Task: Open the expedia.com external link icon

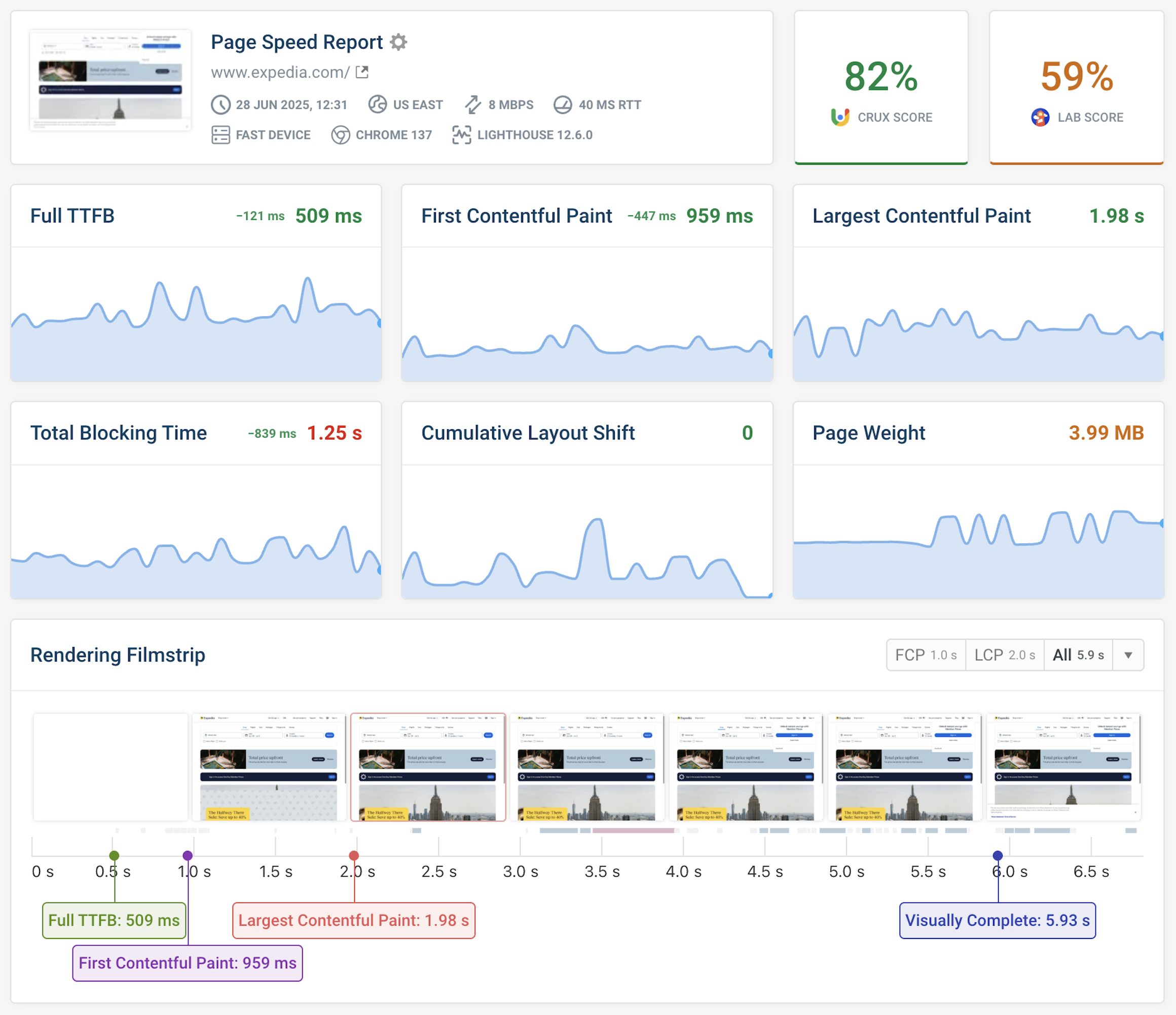Action: 361,72
